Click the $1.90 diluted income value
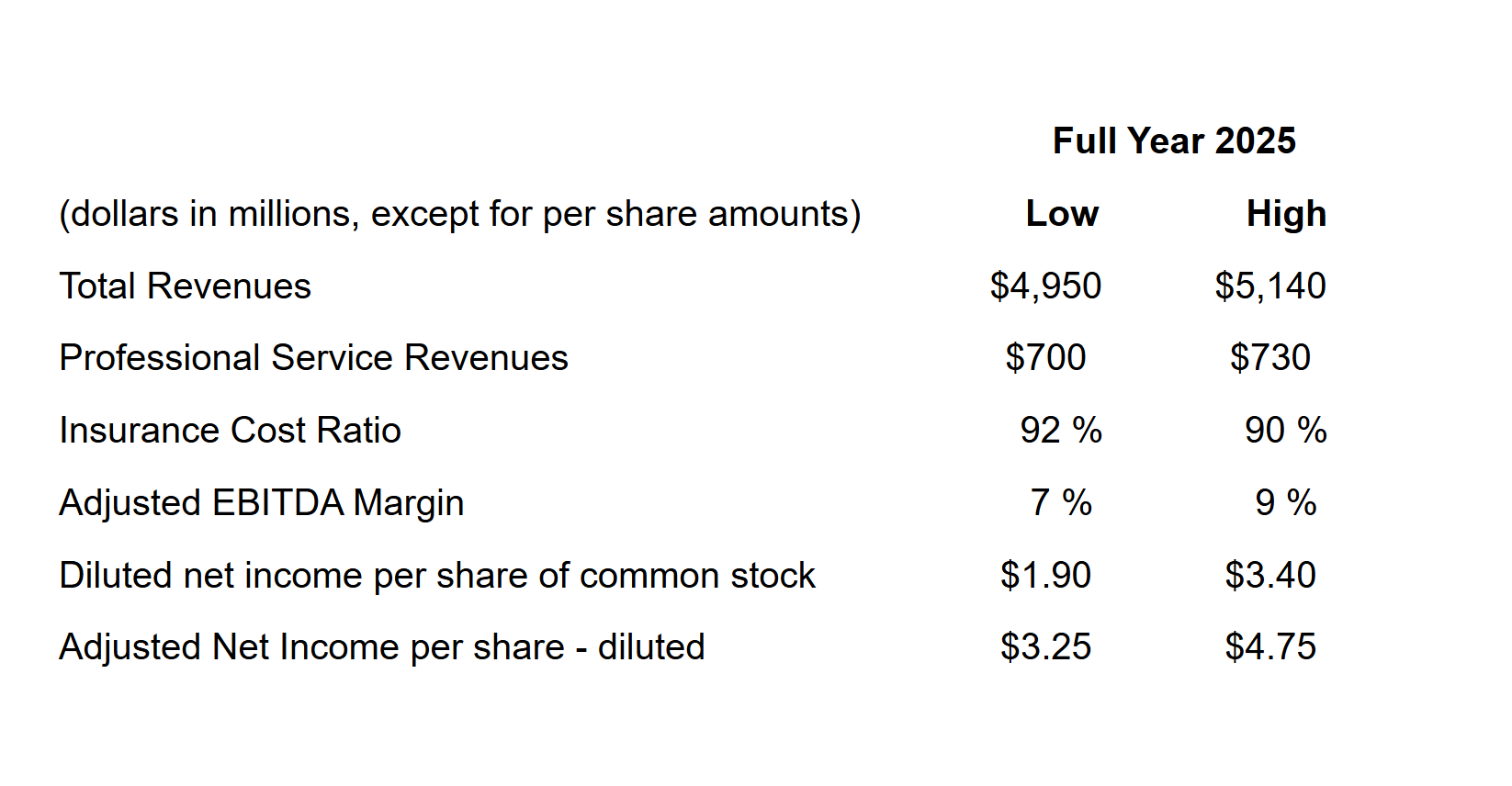The width and height of the screenshot is (1512, 786). coord(1045,576)
